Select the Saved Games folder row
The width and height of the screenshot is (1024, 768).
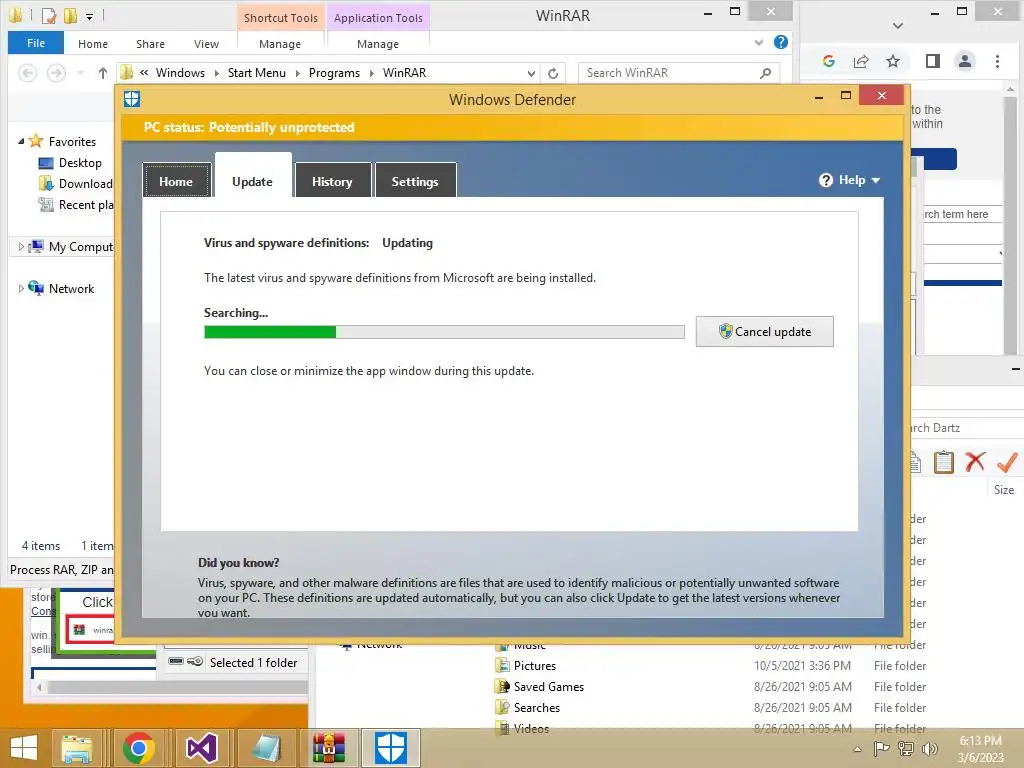point(711,686)
